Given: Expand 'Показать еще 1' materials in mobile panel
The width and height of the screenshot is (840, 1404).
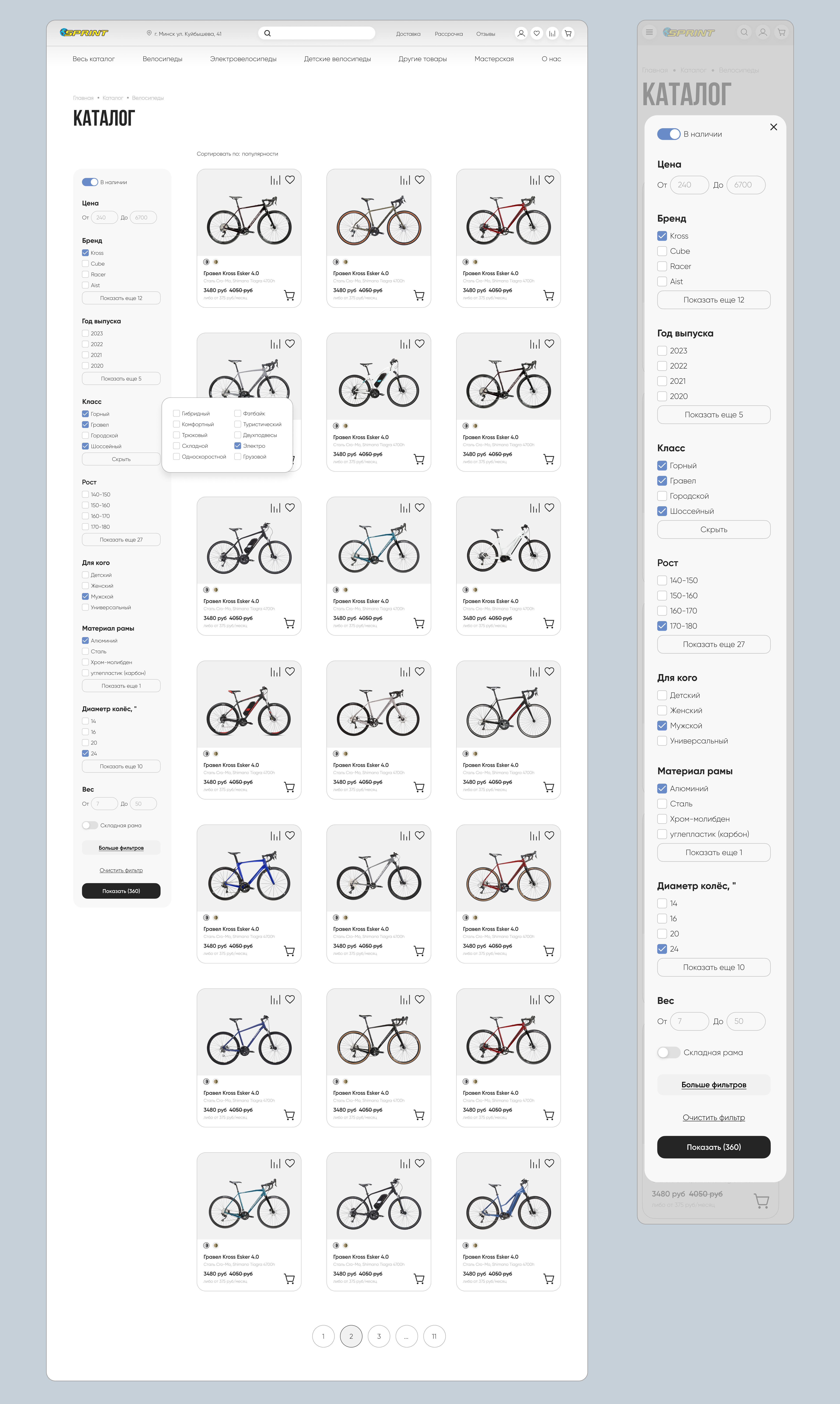Looking at the screenshot, I should [714, 853].
